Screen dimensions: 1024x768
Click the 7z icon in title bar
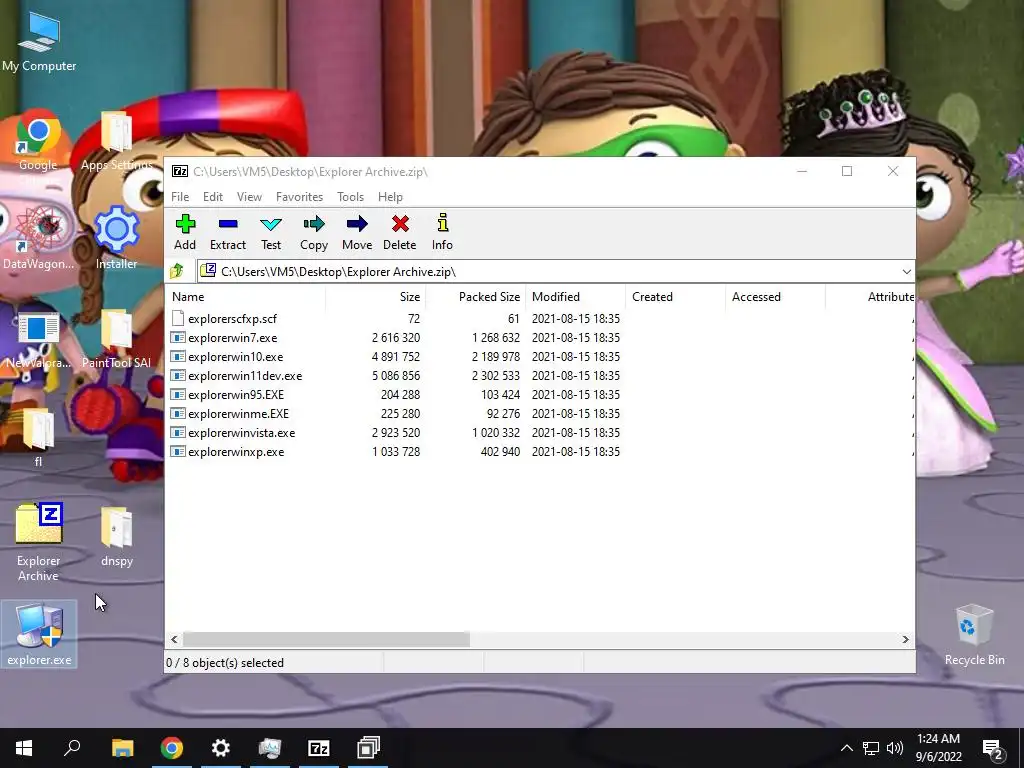(180, 171)
